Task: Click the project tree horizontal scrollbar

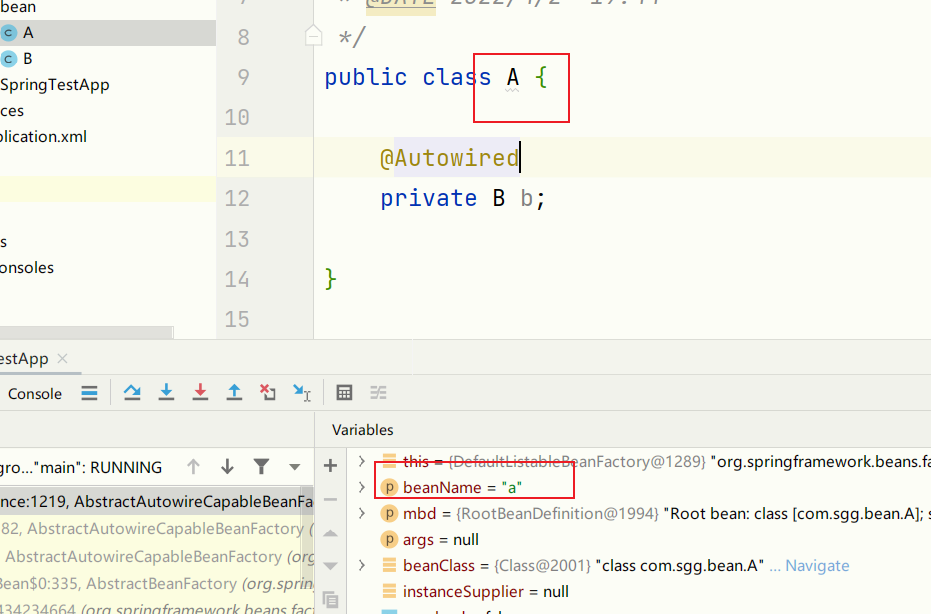Action: point(86,332)
